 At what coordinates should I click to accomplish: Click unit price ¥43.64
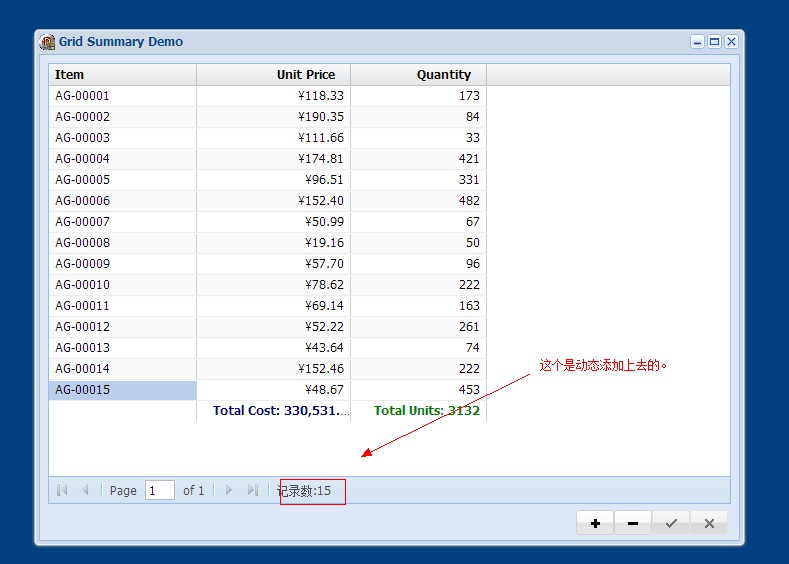[x=273, y=348]
